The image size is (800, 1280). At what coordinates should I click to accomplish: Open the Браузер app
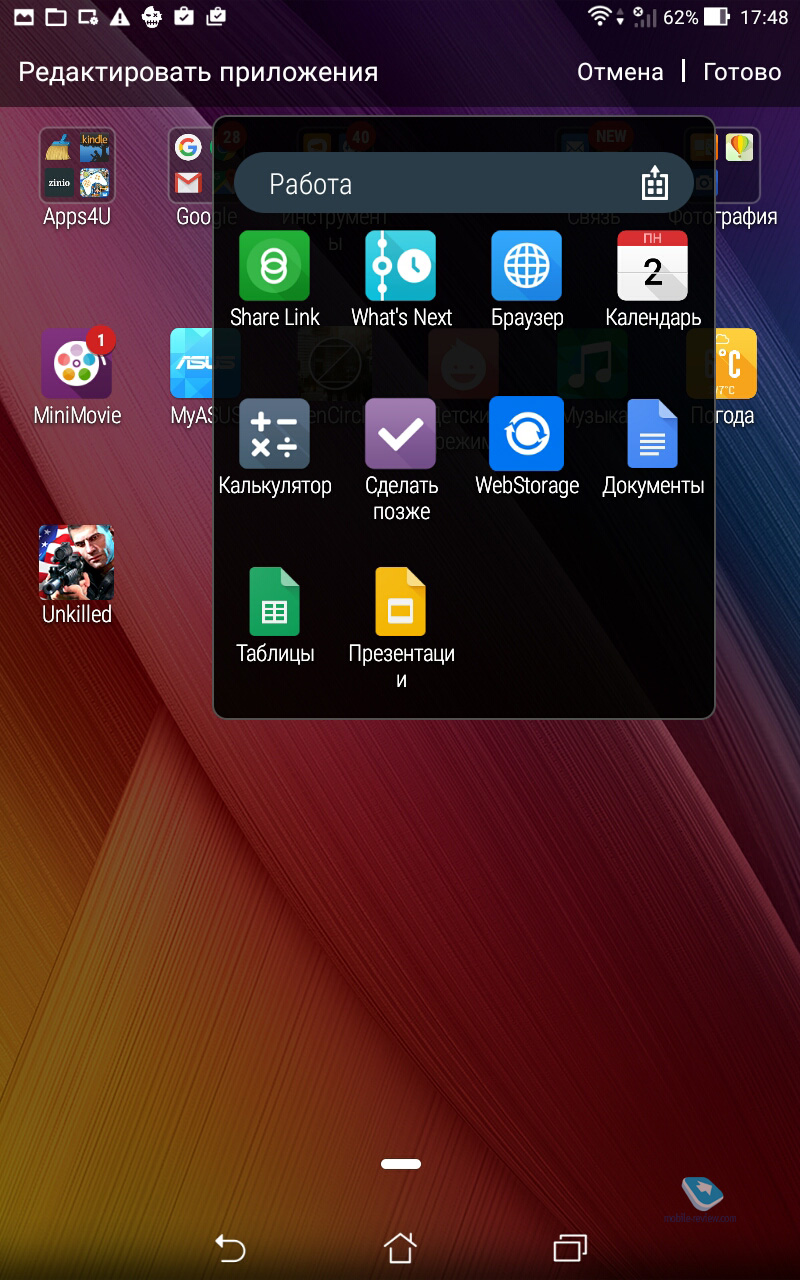click(x=527, y=266)
